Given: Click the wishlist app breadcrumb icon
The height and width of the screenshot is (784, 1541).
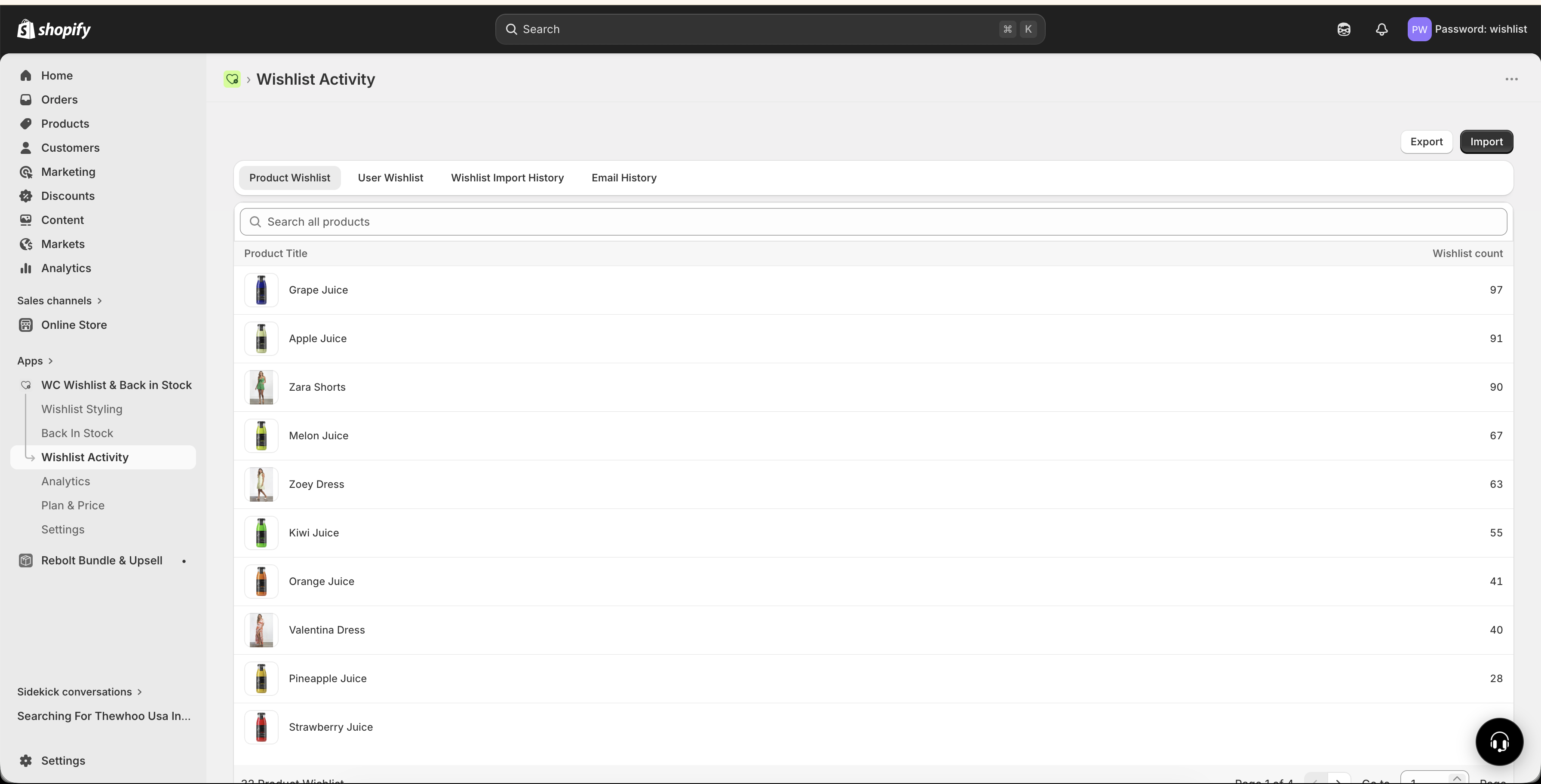Looking at the screenshot, I should pos(232,79).
